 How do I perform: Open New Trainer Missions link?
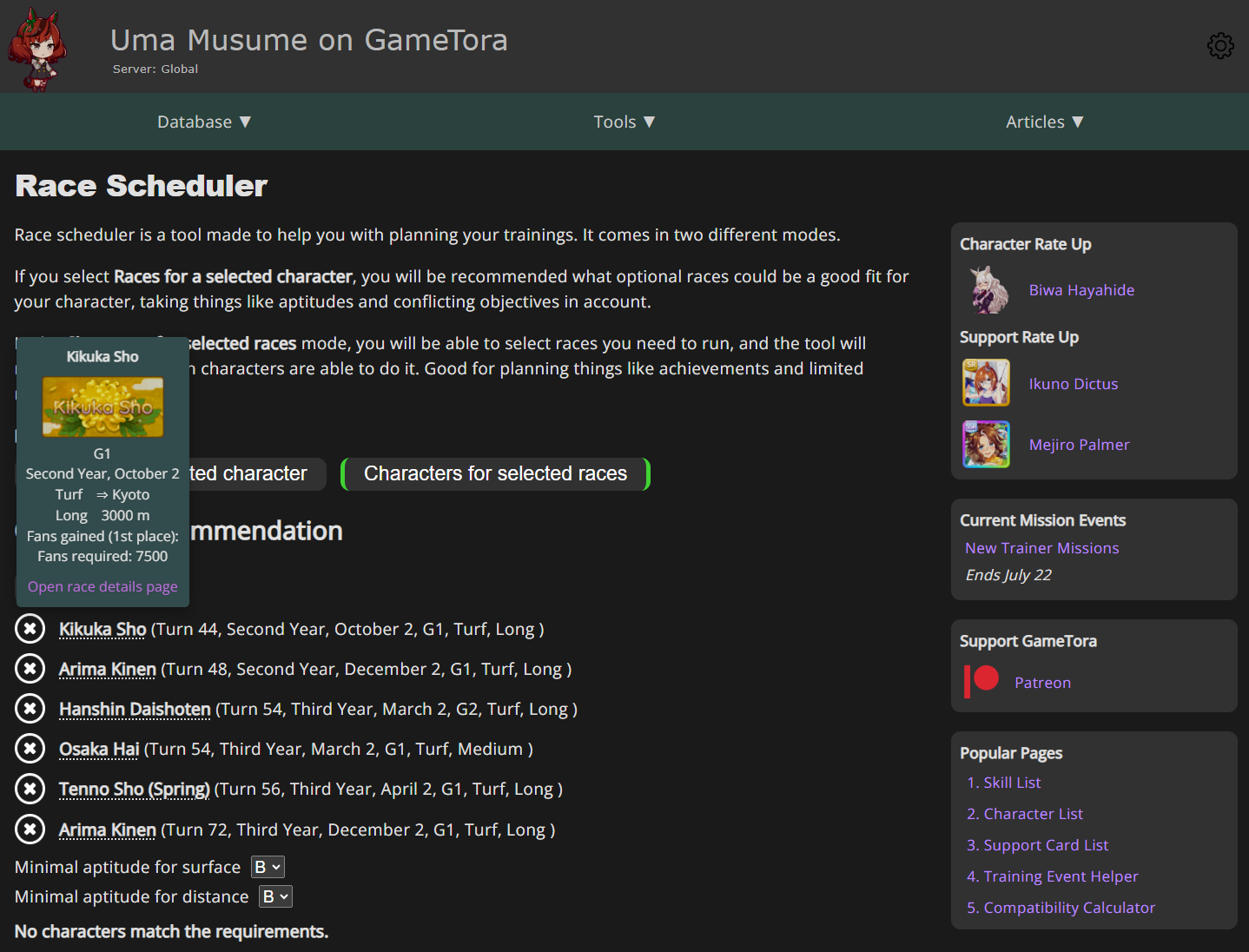click(x=1041, y=548)
